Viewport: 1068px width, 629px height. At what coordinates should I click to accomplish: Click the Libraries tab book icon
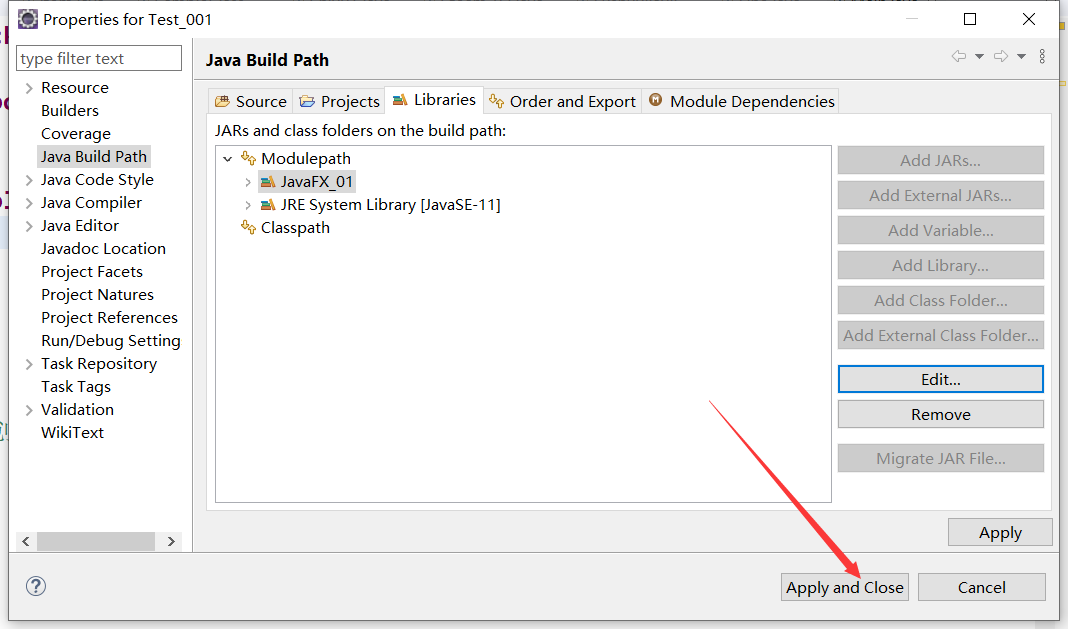pyautogui.click(x=400, y=100)
